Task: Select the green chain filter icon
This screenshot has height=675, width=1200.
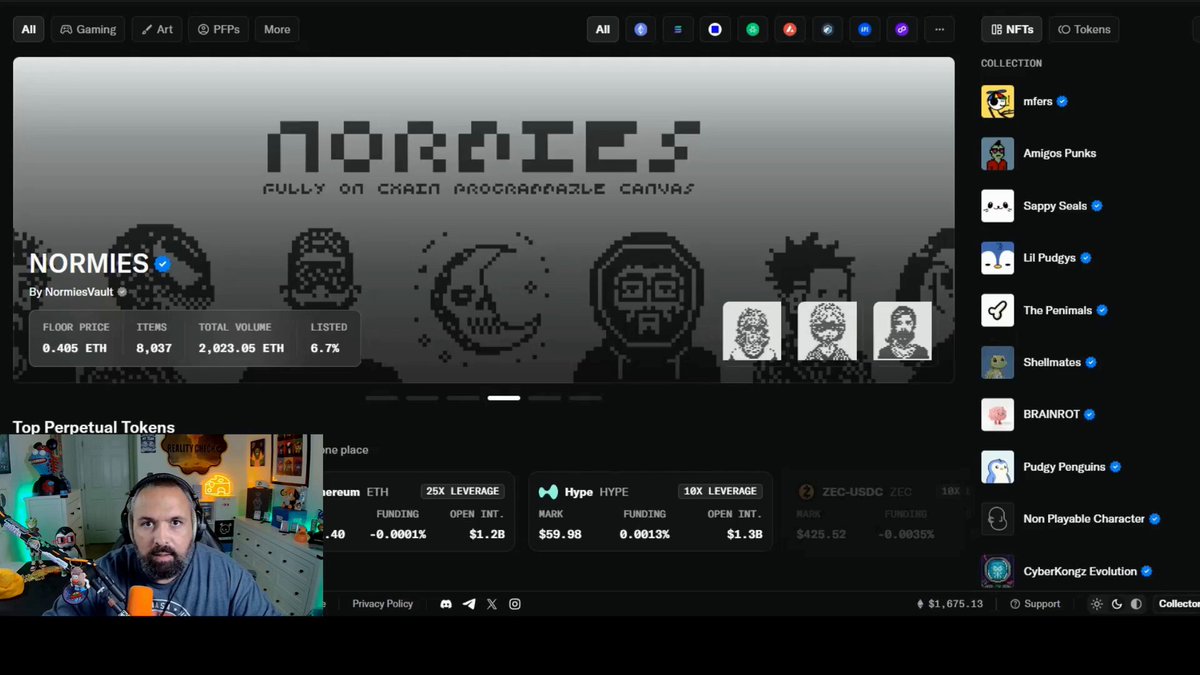Action: click(x=753, y=29)
